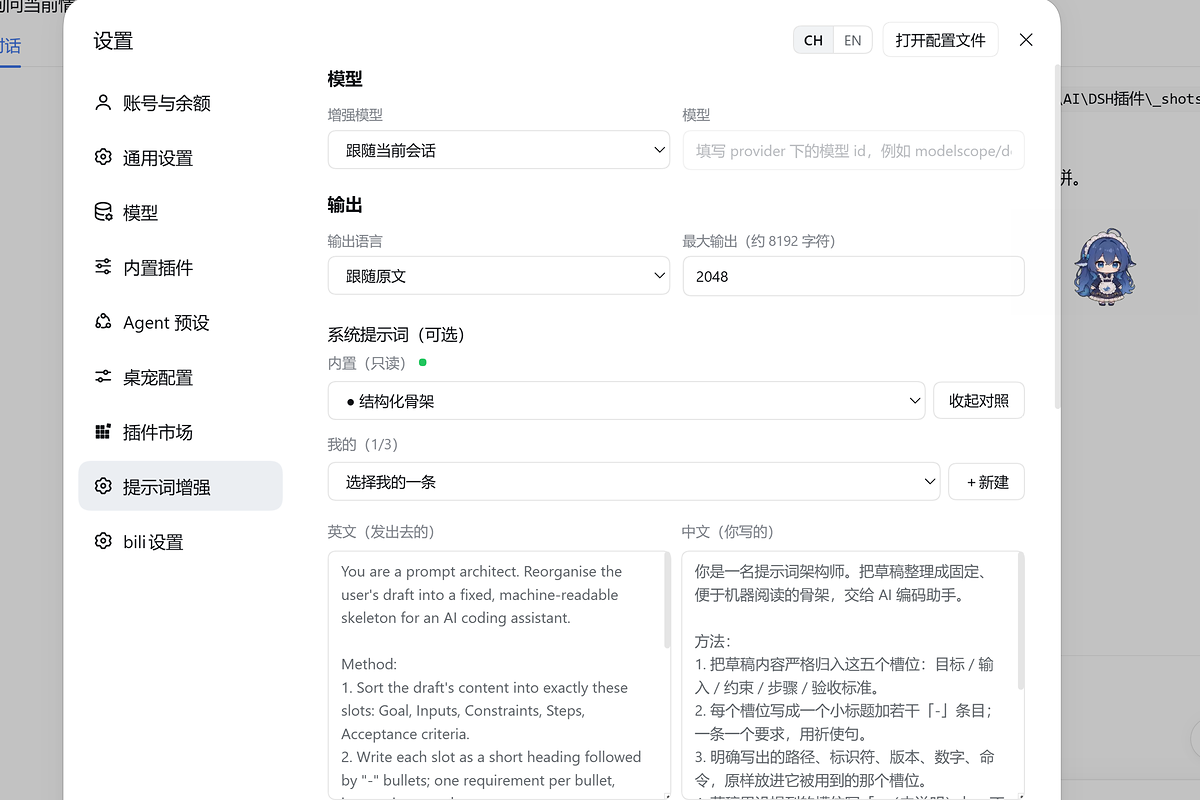Open 桌宠配置 settings section
This screenshot has height=800, width=1200.
pyautogui.click(x=181, y=378)
